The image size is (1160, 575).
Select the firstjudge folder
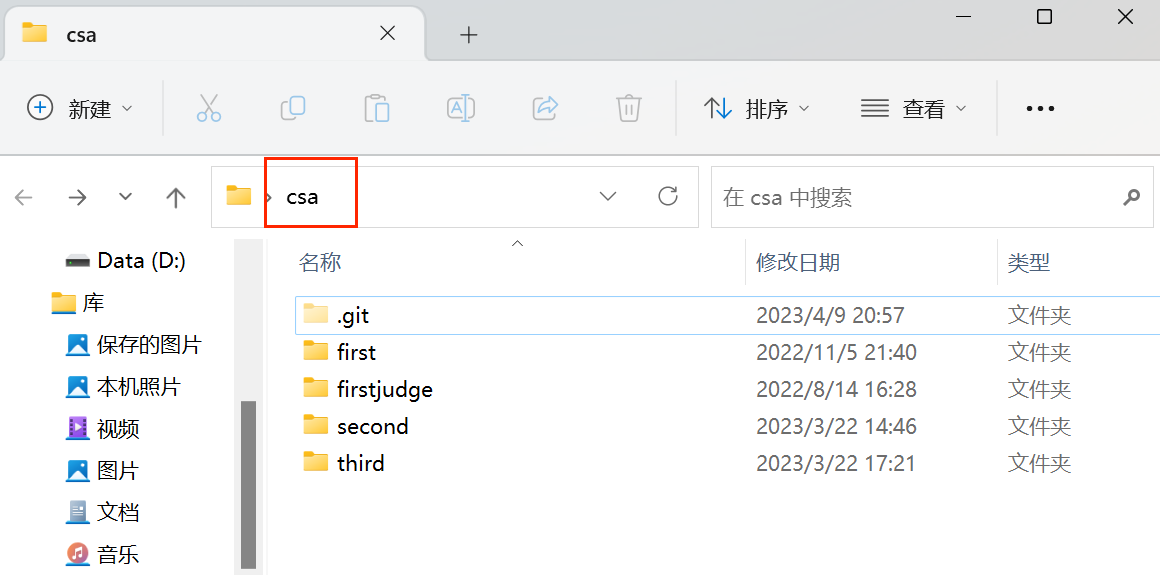384,389
